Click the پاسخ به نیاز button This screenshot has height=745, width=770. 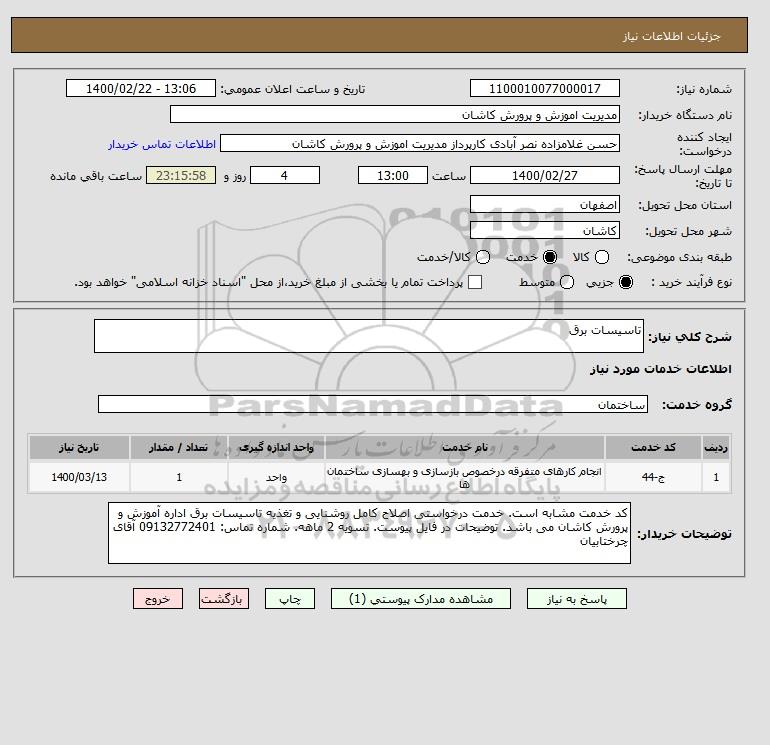pos(577,599)
